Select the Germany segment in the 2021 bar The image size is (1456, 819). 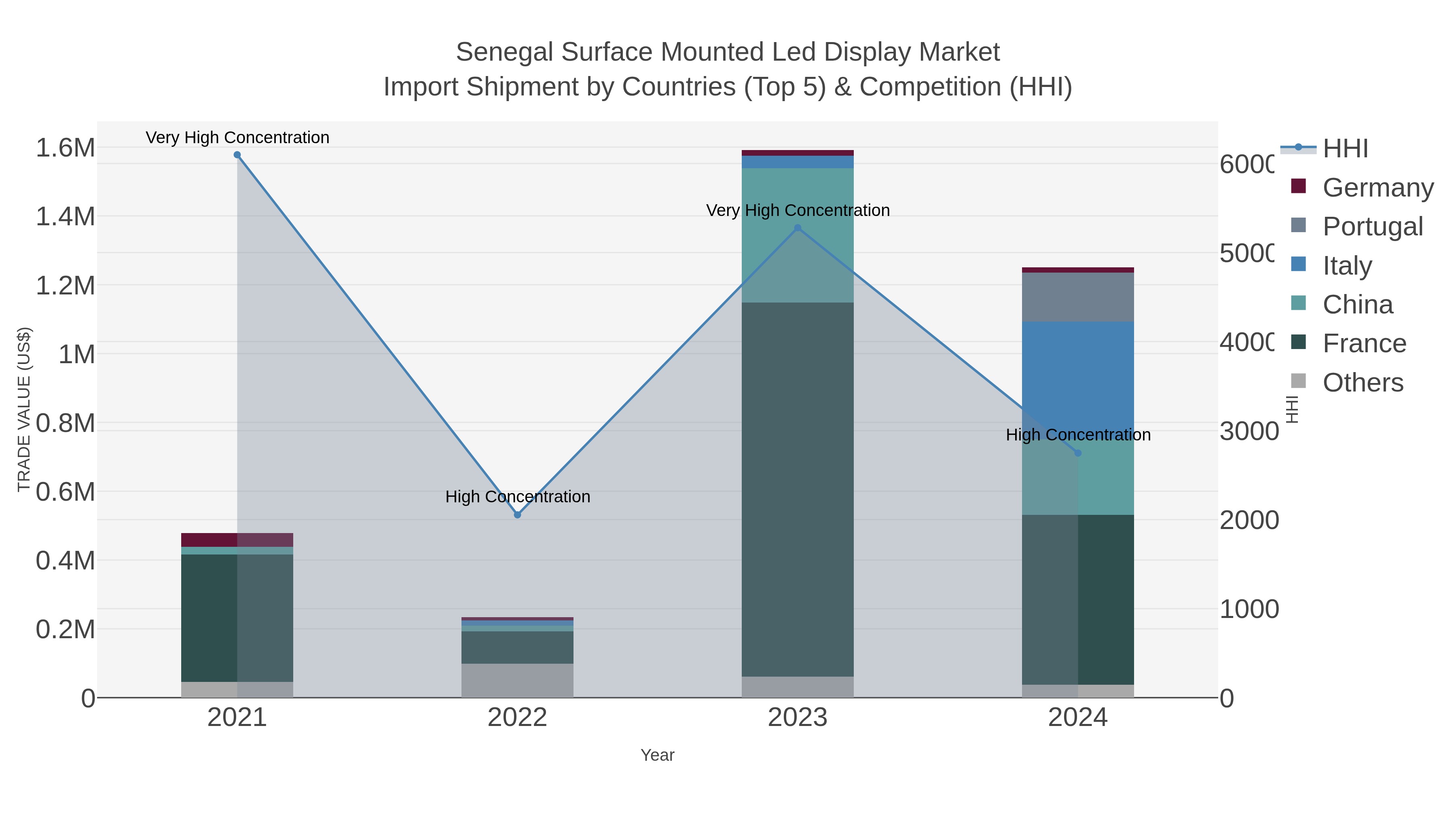237,540
